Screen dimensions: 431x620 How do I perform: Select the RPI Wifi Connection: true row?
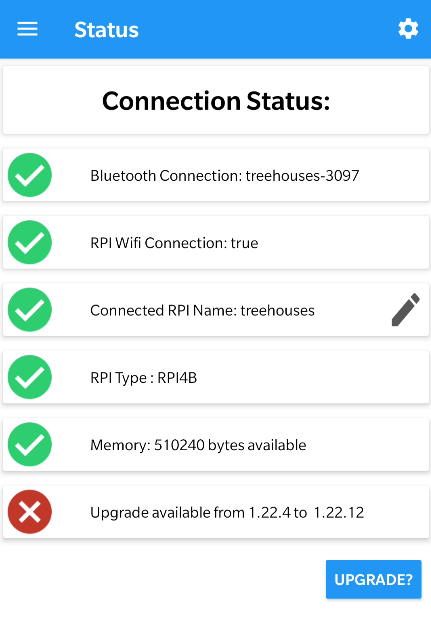pyautogui.click(x=216, y=242)
